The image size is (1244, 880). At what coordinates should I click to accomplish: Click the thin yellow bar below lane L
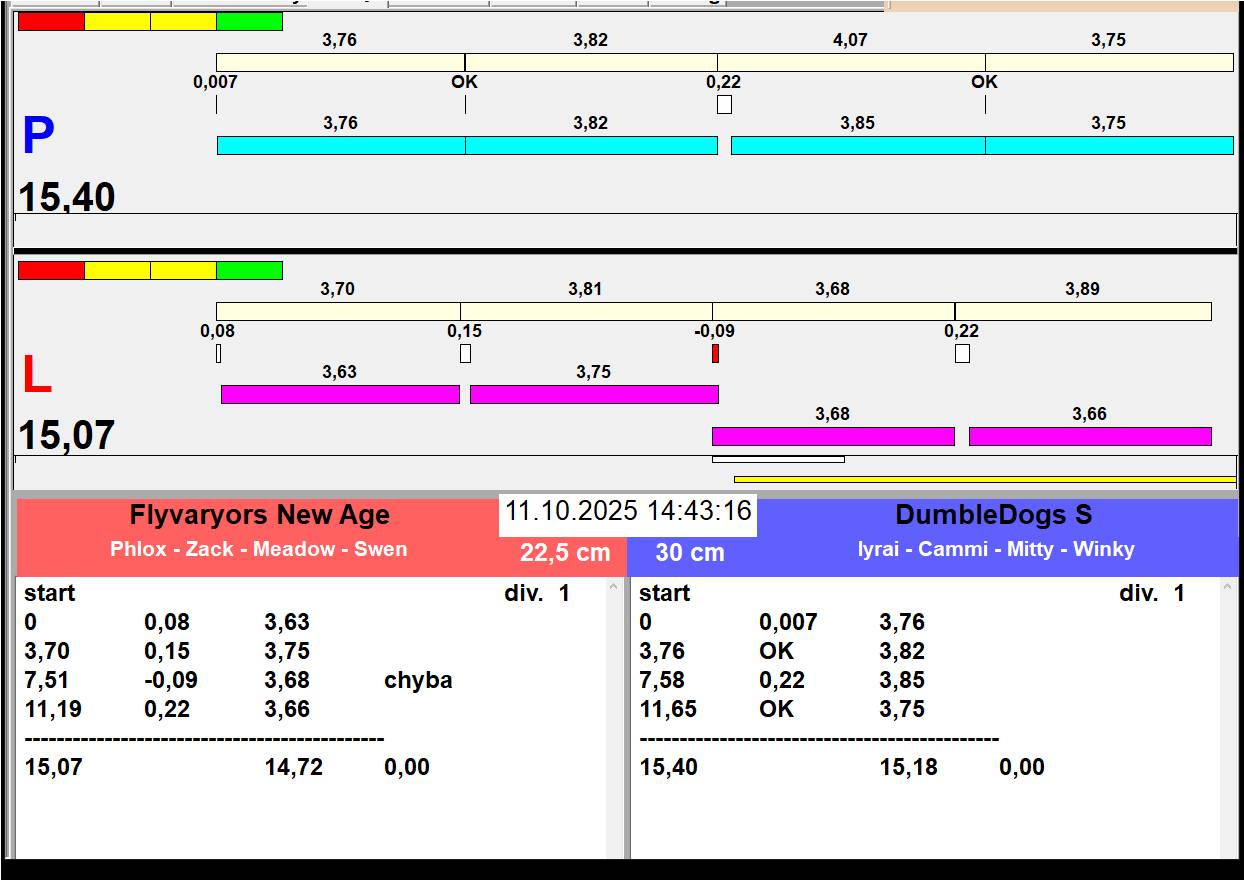tap(984, 479)
